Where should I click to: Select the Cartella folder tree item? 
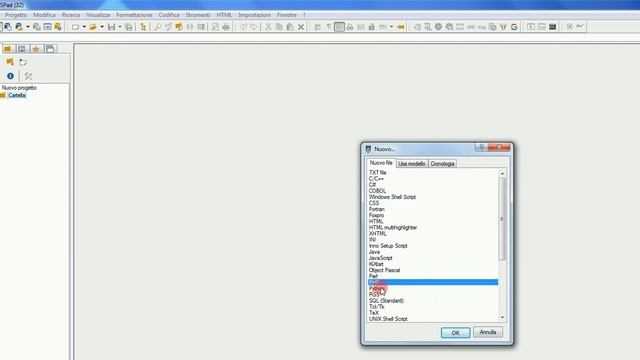[17, 95]
